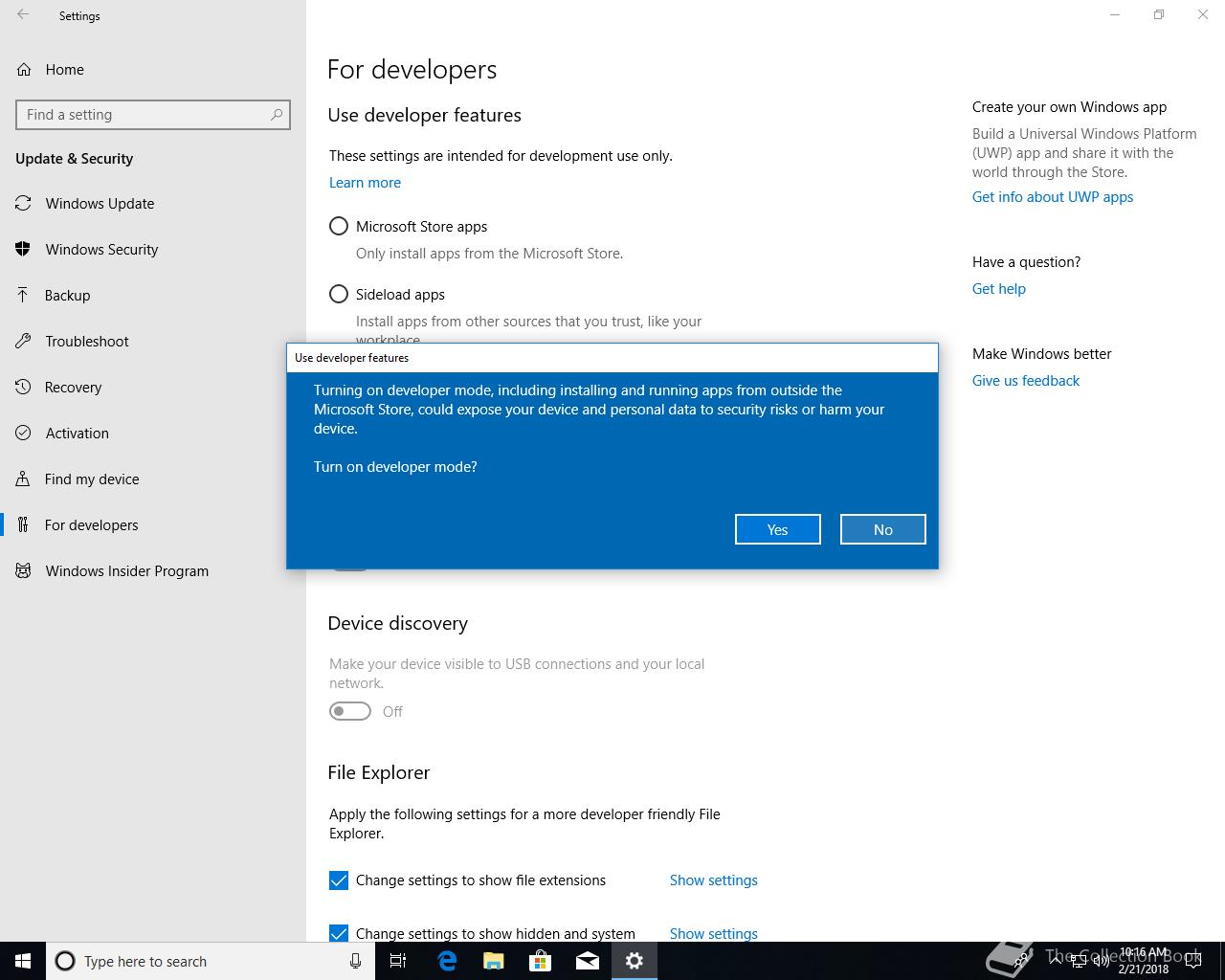
Task: Select the Sideload apps radio button
Action: [339, 294]
